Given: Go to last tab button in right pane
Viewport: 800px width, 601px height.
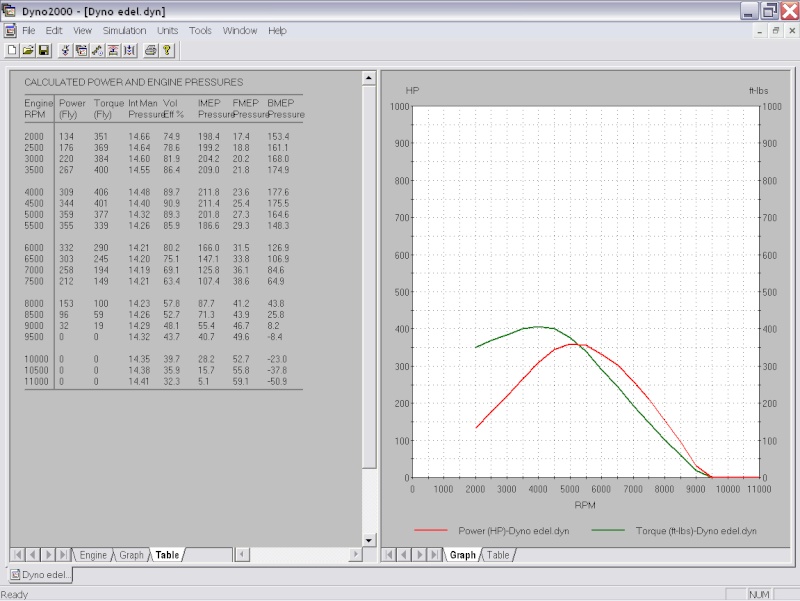Looking at the screenshot, I should pyautogui.click(x=435, y=555).
